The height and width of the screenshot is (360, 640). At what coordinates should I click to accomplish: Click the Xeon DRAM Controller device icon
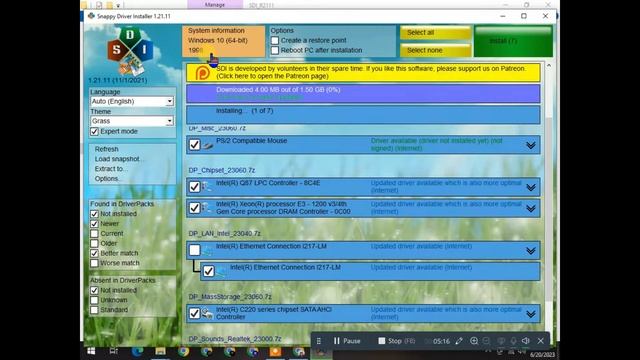point(207,208)
